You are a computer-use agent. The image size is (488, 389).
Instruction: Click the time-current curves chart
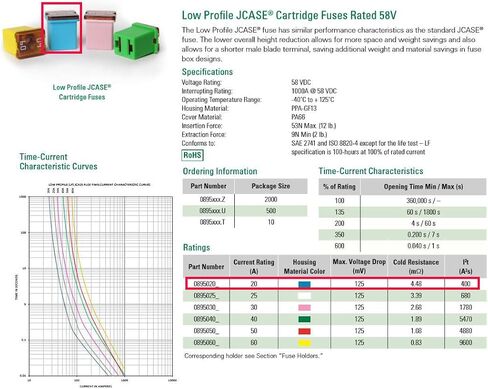click(97, 285)
